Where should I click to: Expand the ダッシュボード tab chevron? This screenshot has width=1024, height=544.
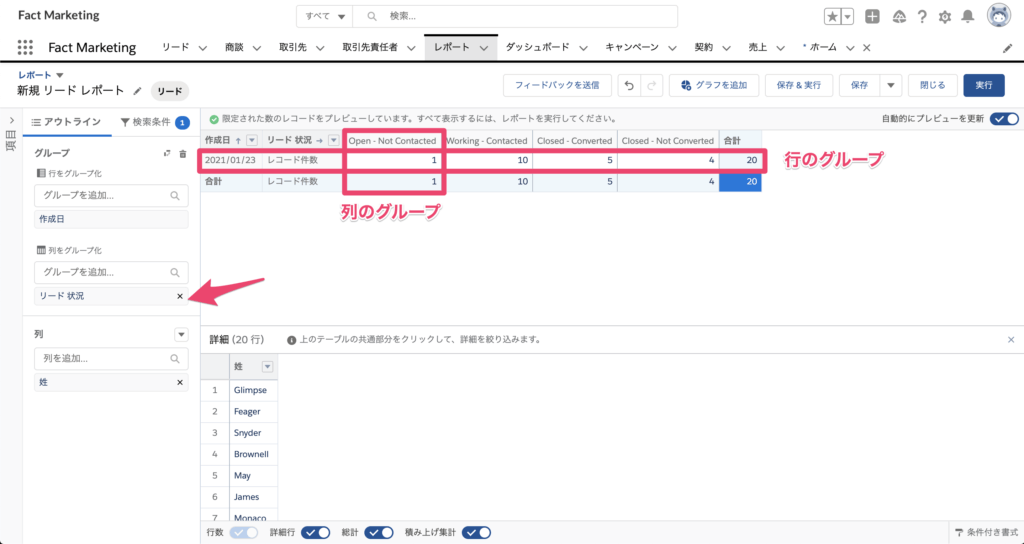[x=583, y=48]
